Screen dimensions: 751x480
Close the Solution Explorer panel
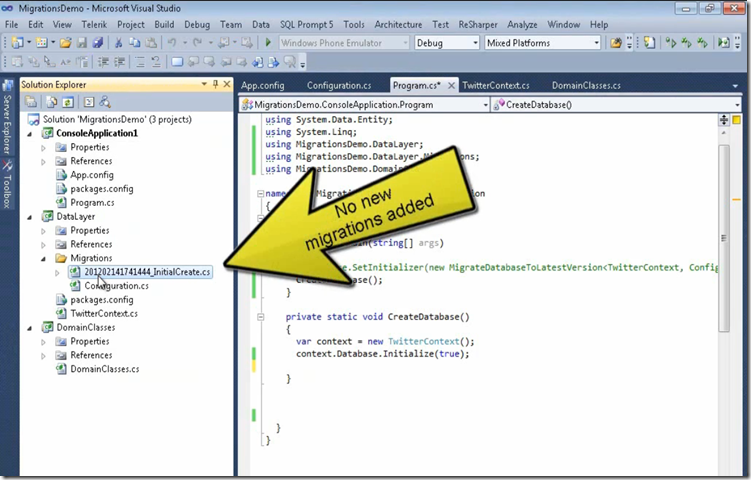pos(227,84)
